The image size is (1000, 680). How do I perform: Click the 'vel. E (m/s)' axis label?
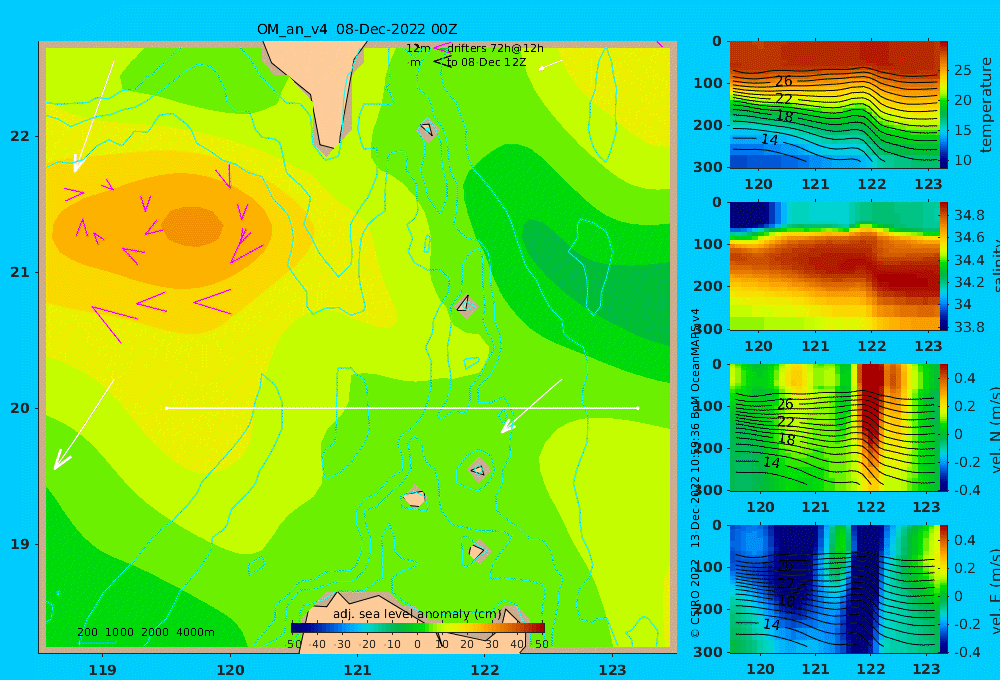pos(994,590)
